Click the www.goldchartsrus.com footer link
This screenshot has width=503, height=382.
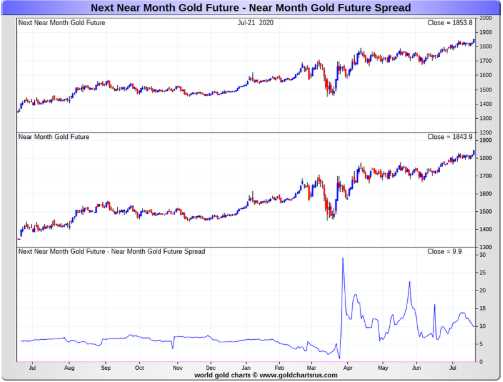pos(298,375)
